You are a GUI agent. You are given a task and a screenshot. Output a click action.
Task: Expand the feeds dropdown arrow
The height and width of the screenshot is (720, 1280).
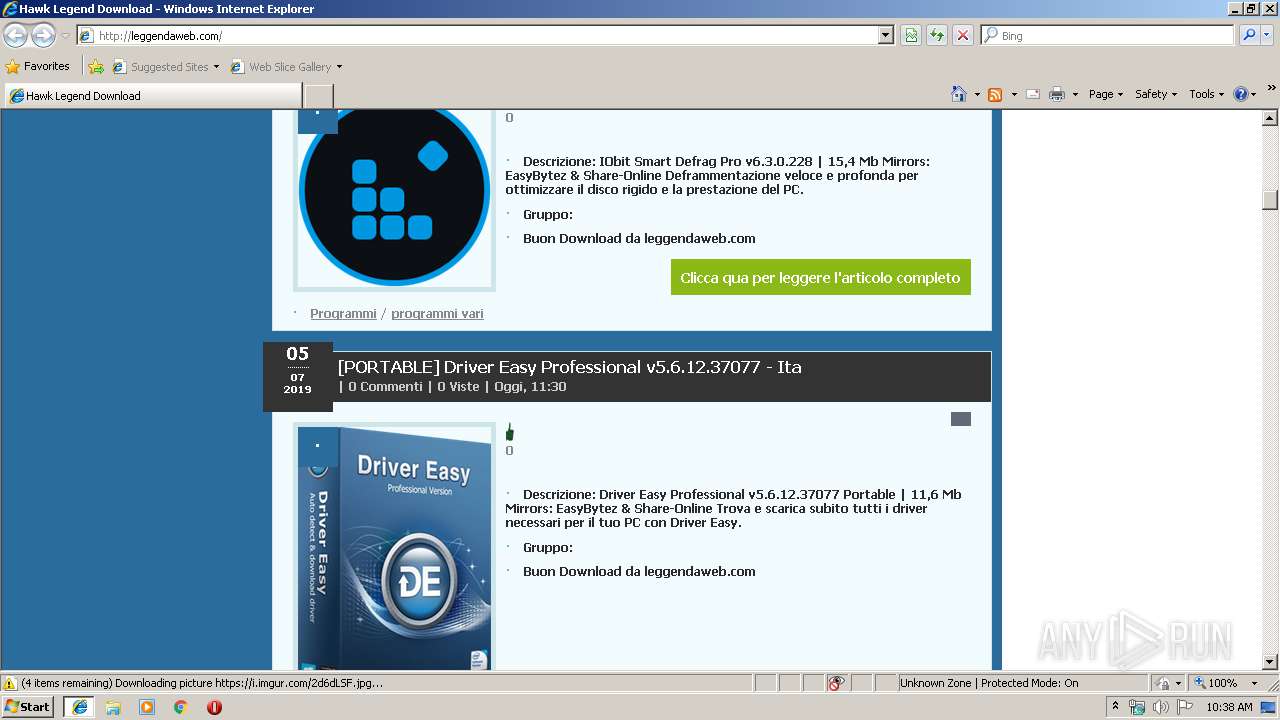(x=1013, y=94)
